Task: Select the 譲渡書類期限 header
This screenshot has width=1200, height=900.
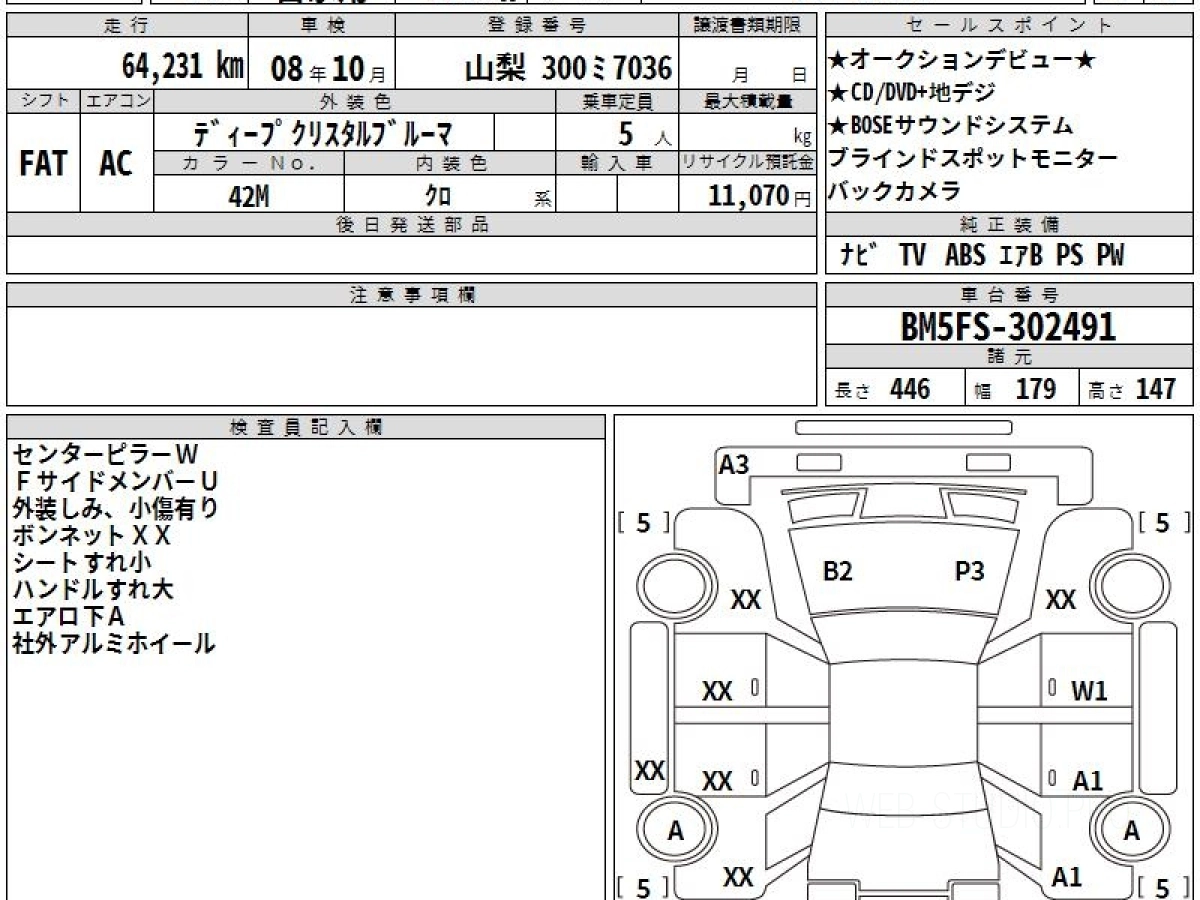Action: (x=747, y=25)
